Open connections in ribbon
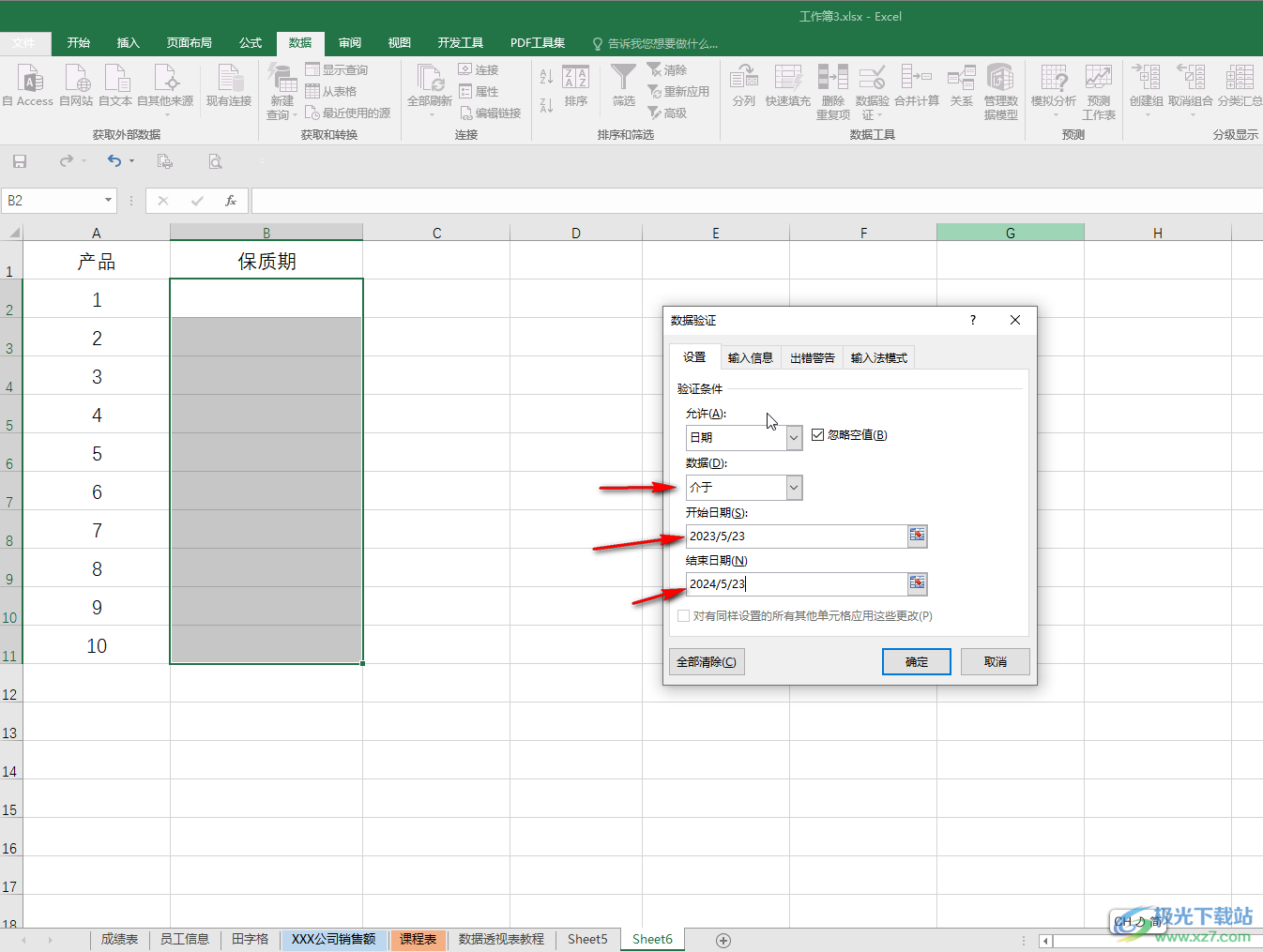 click(x=479, y=69)
